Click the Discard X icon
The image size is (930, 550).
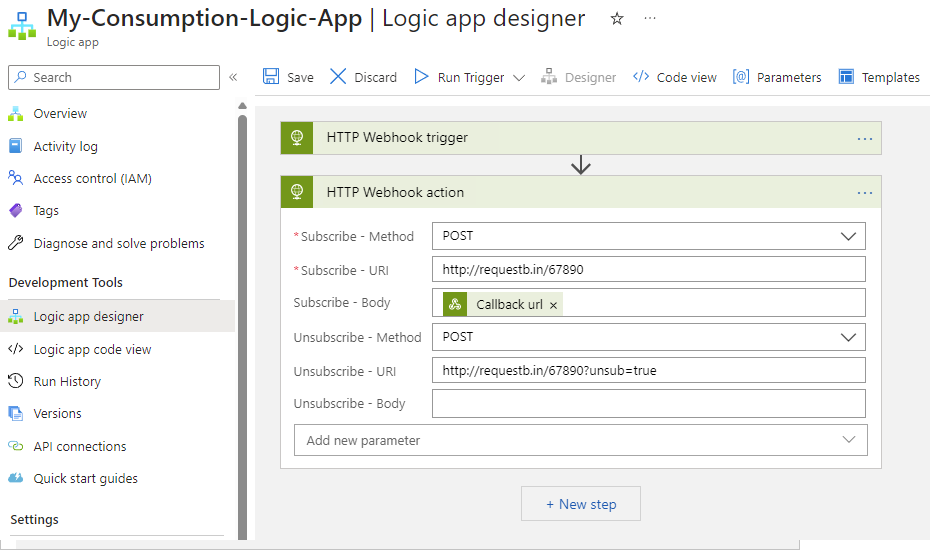point(338,77)
